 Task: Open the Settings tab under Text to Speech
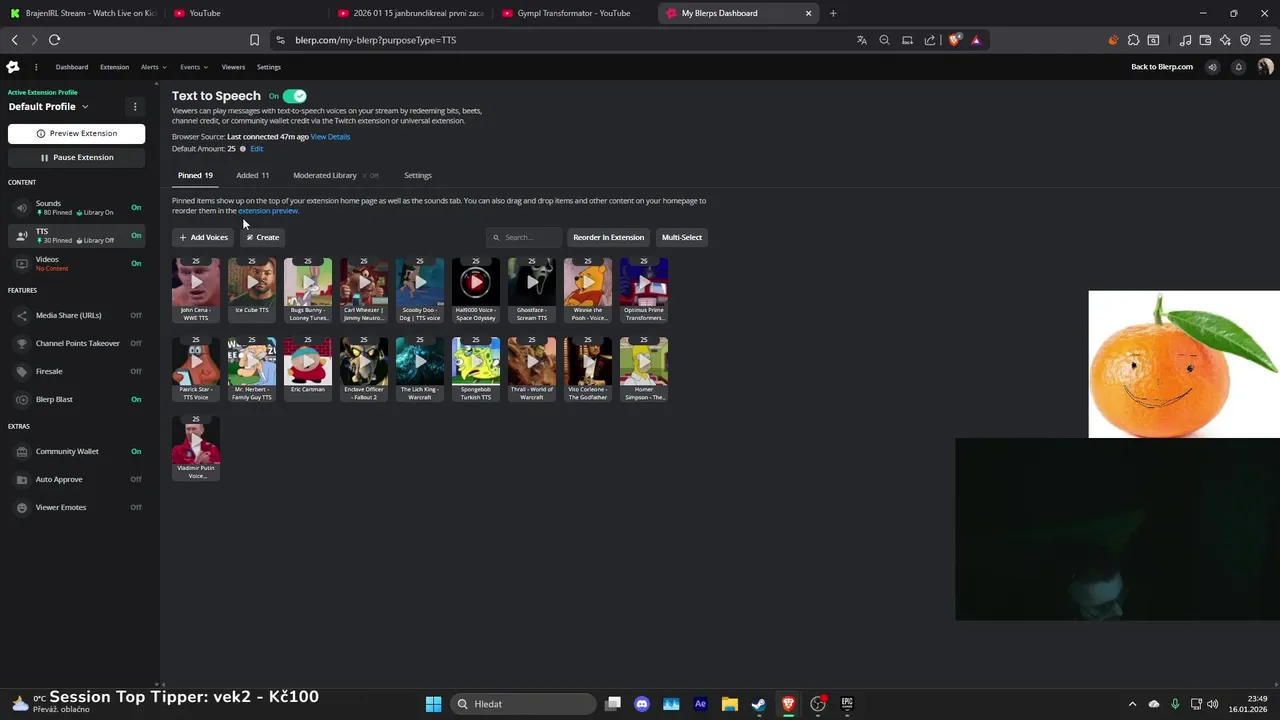pos(418,175)
